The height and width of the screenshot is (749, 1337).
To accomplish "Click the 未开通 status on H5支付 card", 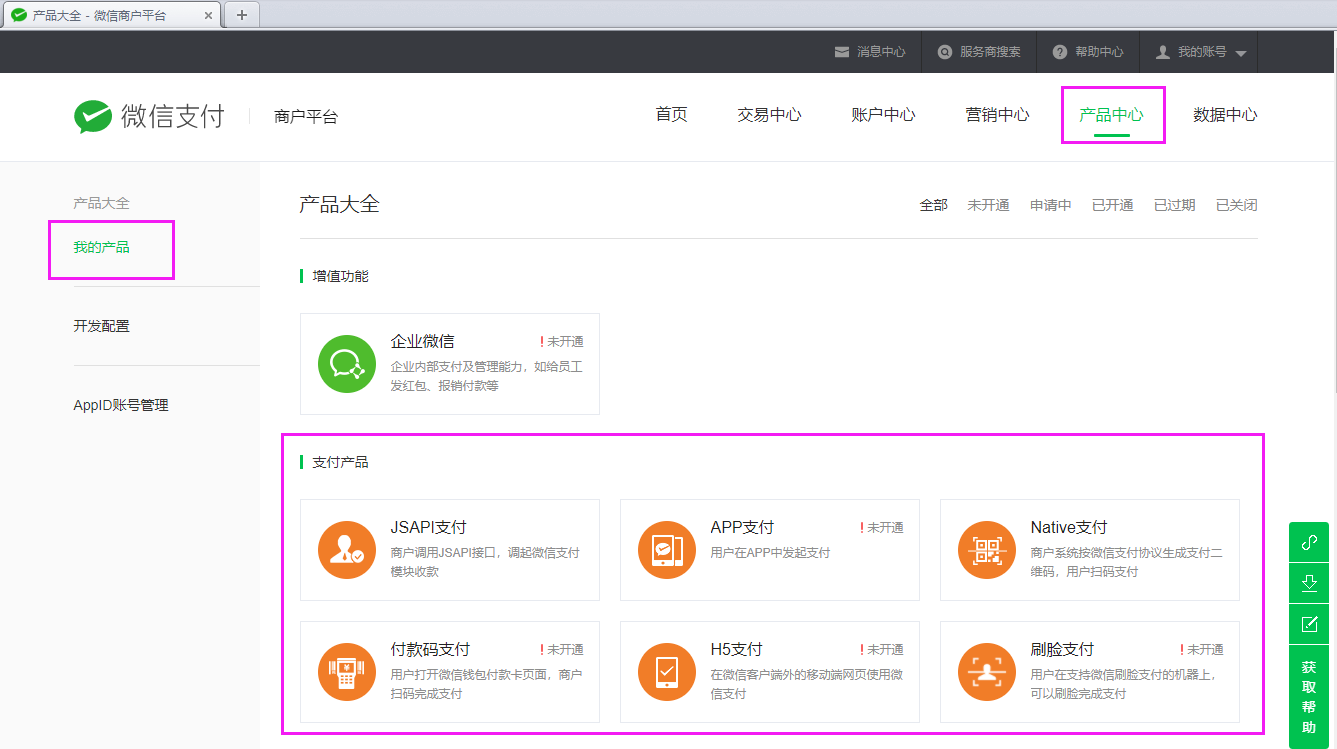I will (x=882, y=650).
